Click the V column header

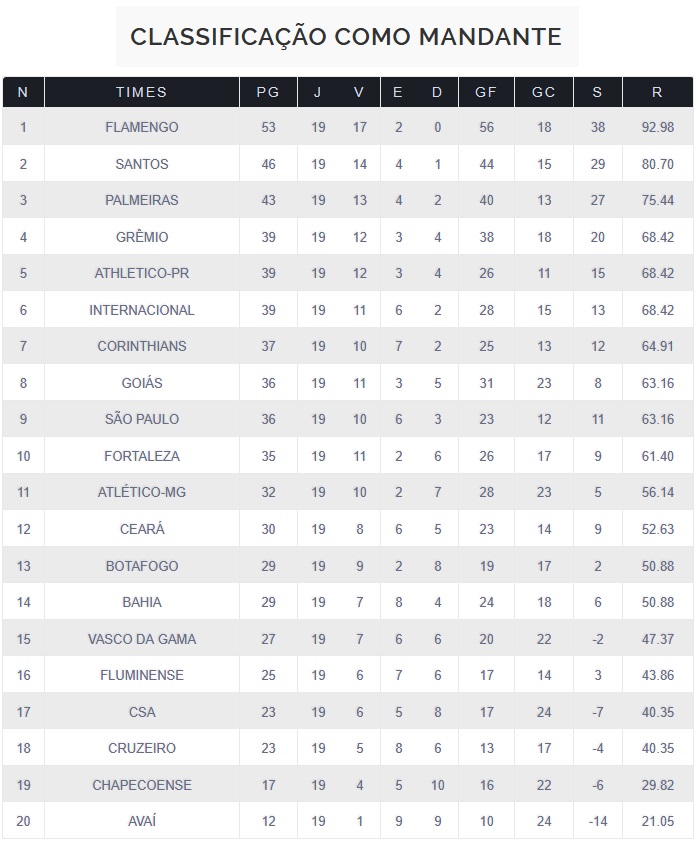[x=359, y=92]
